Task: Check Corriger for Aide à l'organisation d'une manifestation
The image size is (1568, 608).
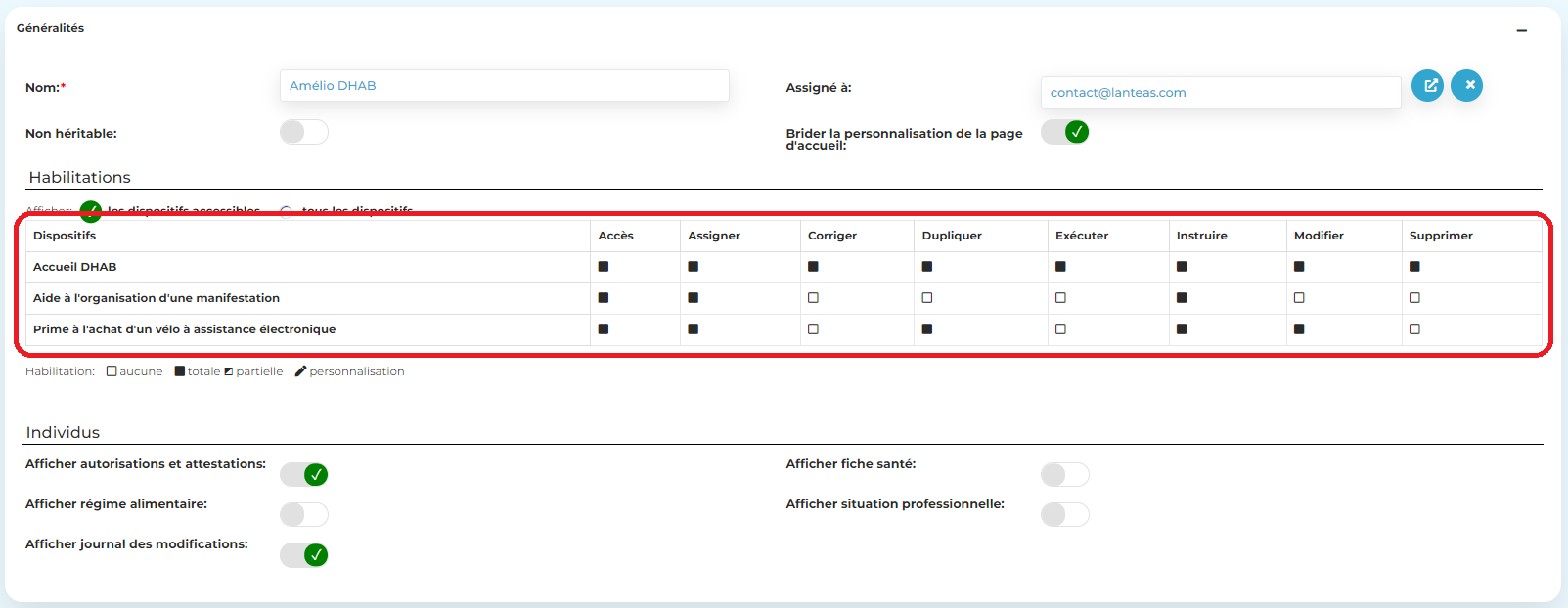Action: [x=813, y=298]
